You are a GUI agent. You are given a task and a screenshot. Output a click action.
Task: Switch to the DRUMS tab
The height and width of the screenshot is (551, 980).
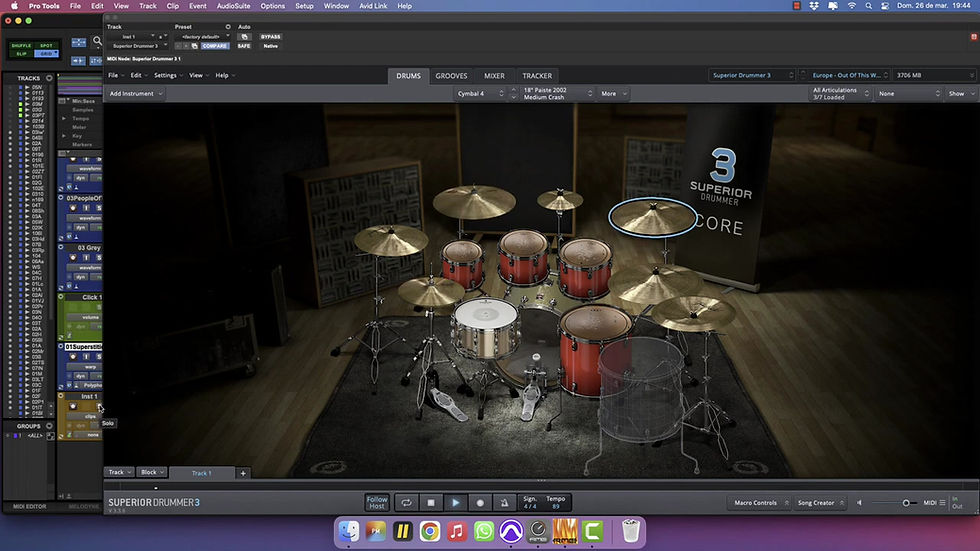click(x=408, y=76)
